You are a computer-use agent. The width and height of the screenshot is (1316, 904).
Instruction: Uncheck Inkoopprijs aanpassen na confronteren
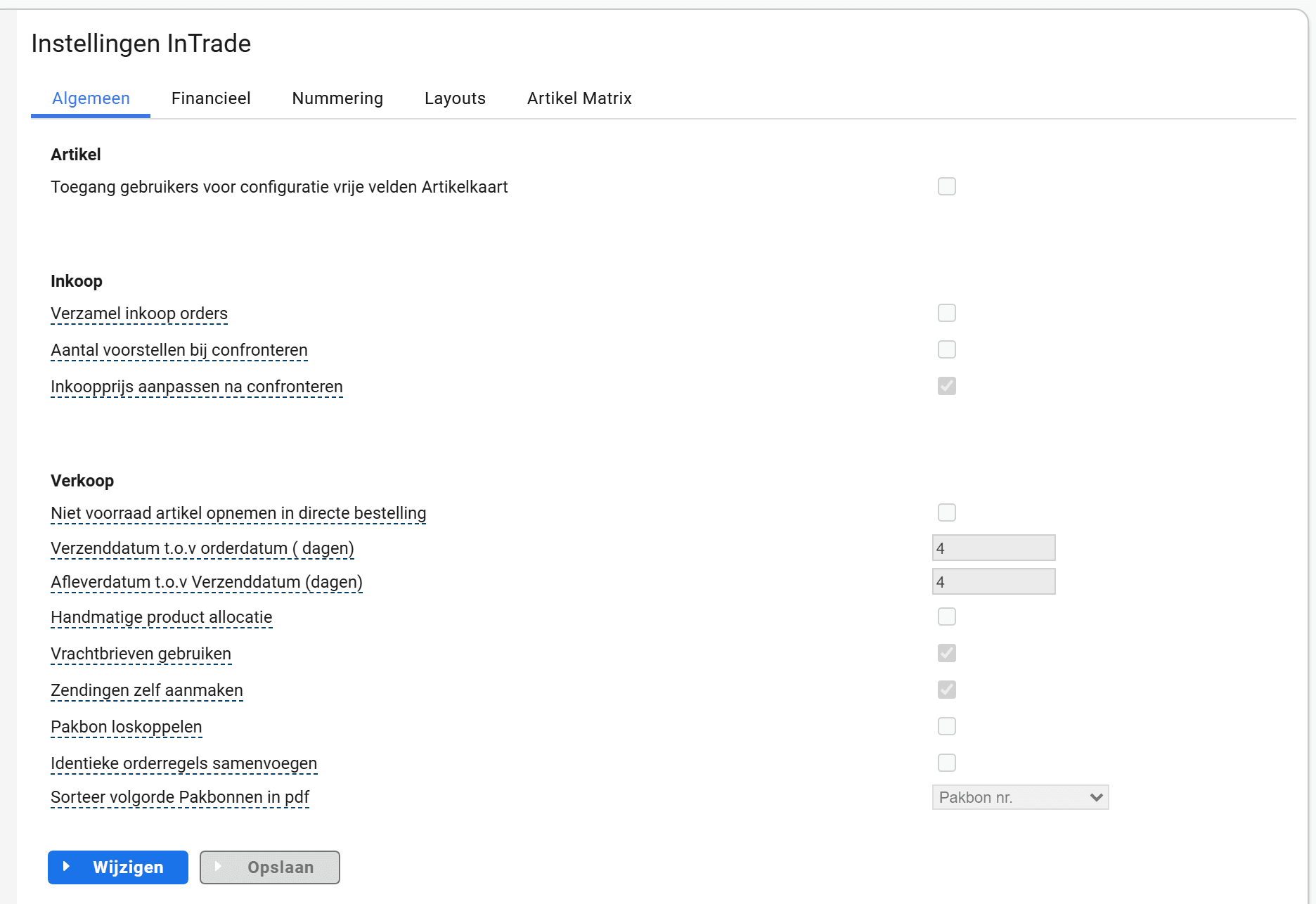[947, 386]
